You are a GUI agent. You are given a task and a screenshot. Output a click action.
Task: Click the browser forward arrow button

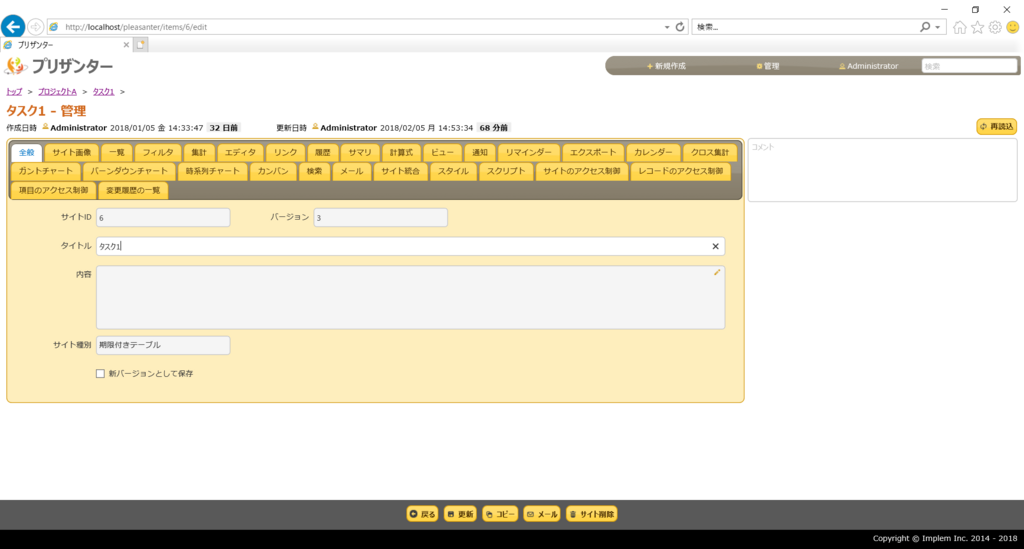pos(35,27)
